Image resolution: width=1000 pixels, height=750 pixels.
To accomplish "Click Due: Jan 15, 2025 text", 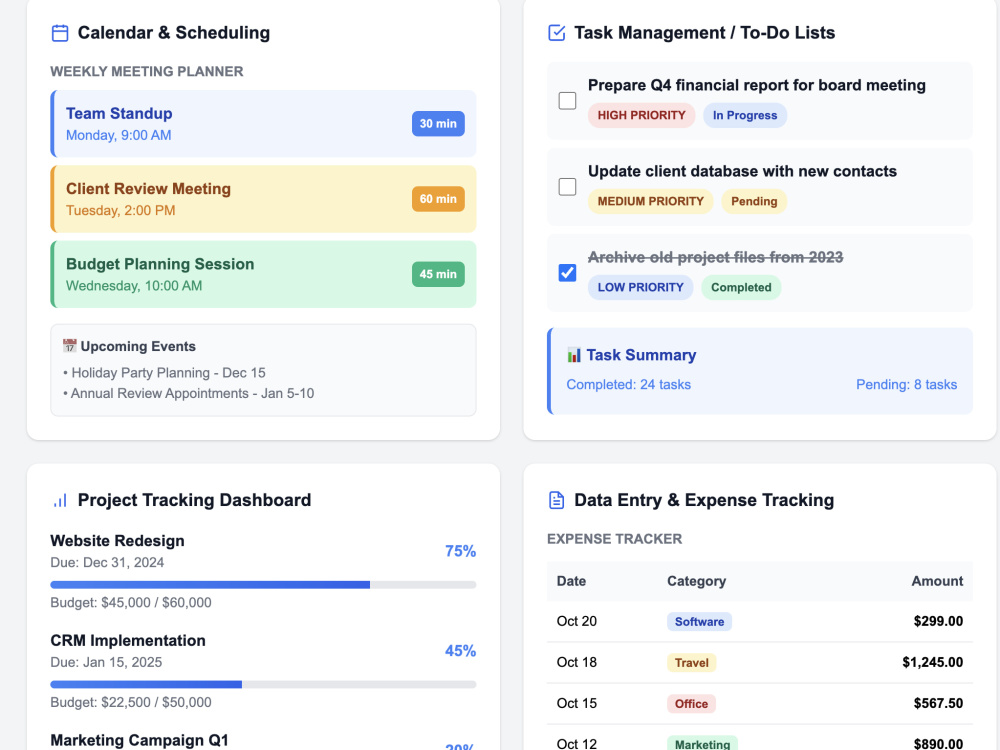I will point(107,662).
